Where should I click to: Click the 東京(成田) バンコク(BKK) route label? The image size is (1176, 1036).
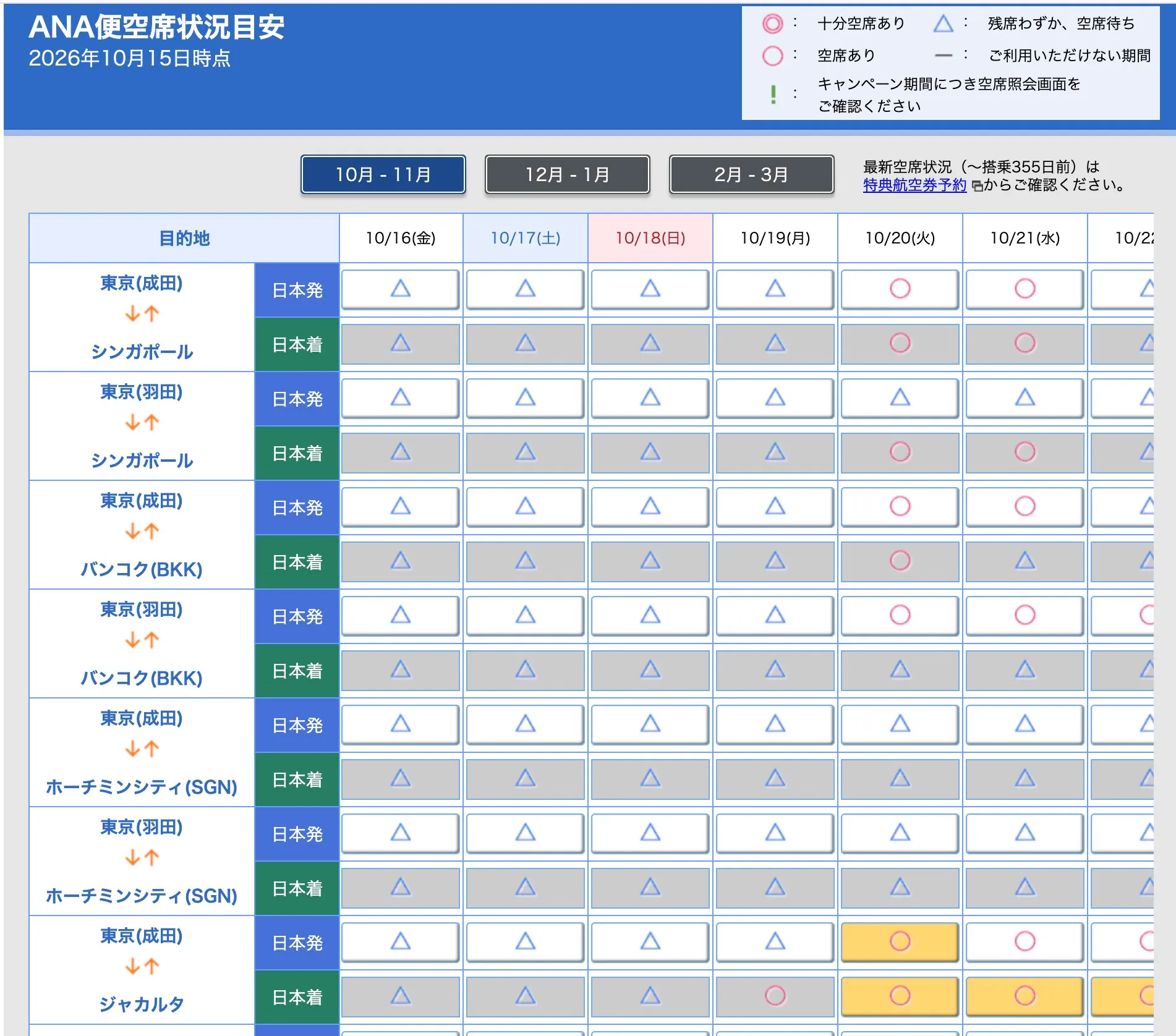(x=142, y=535)
